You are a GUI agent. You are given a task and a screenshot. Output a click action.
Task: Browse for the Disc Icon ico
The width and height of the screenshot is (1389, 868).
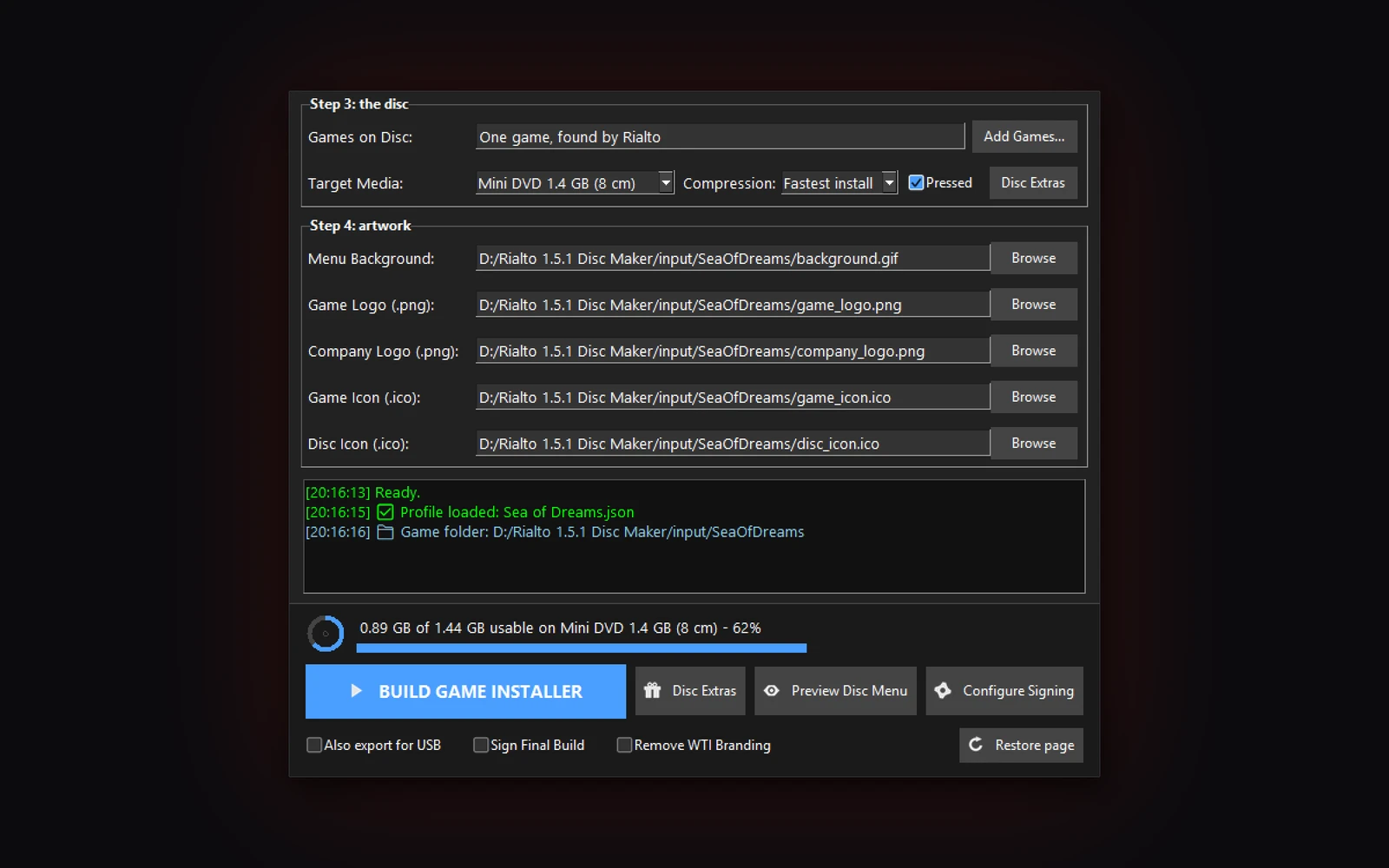pyautogui.click(x=1034, y=444)
